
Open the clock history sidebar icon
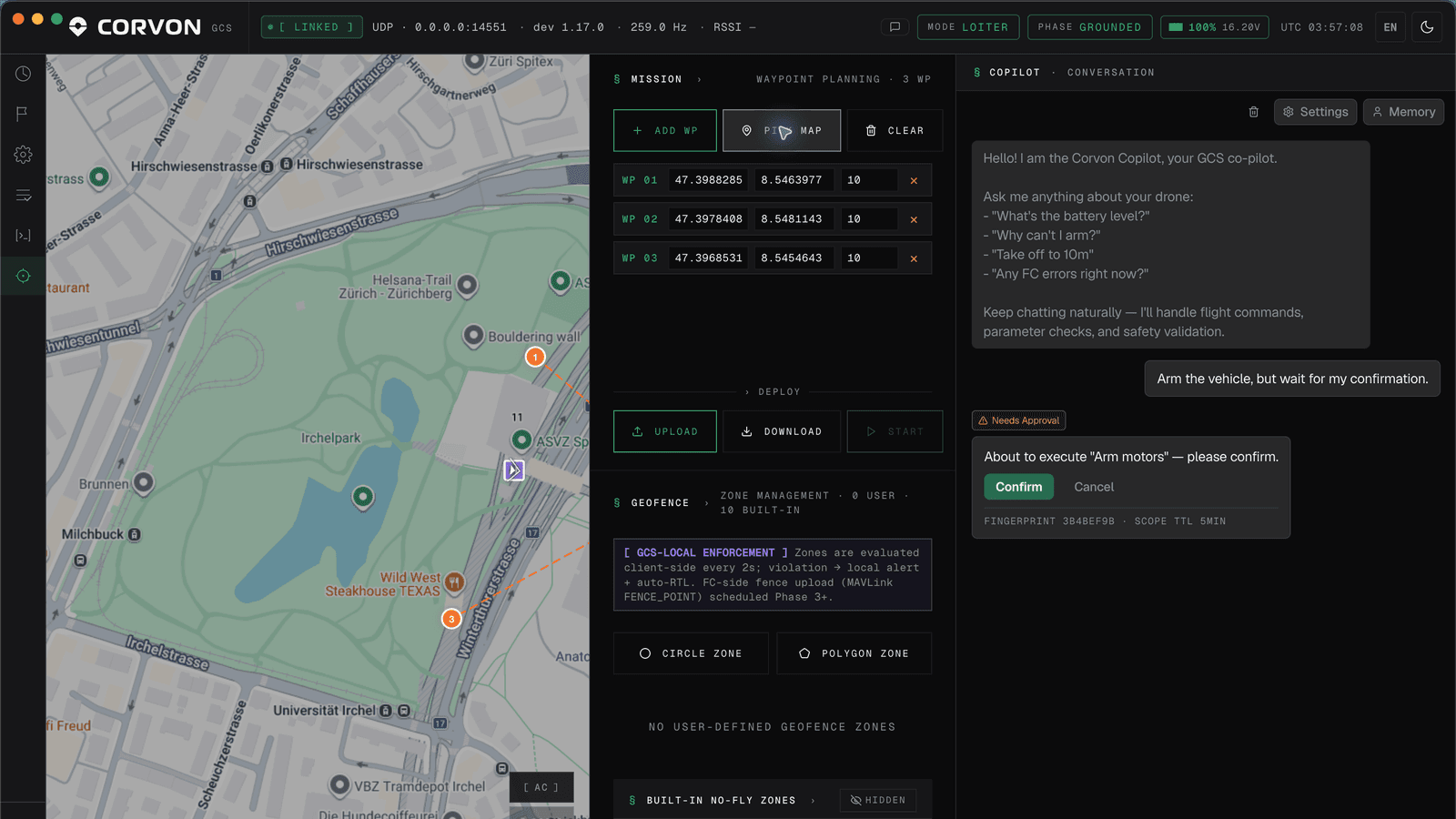[x=23, y=74]
